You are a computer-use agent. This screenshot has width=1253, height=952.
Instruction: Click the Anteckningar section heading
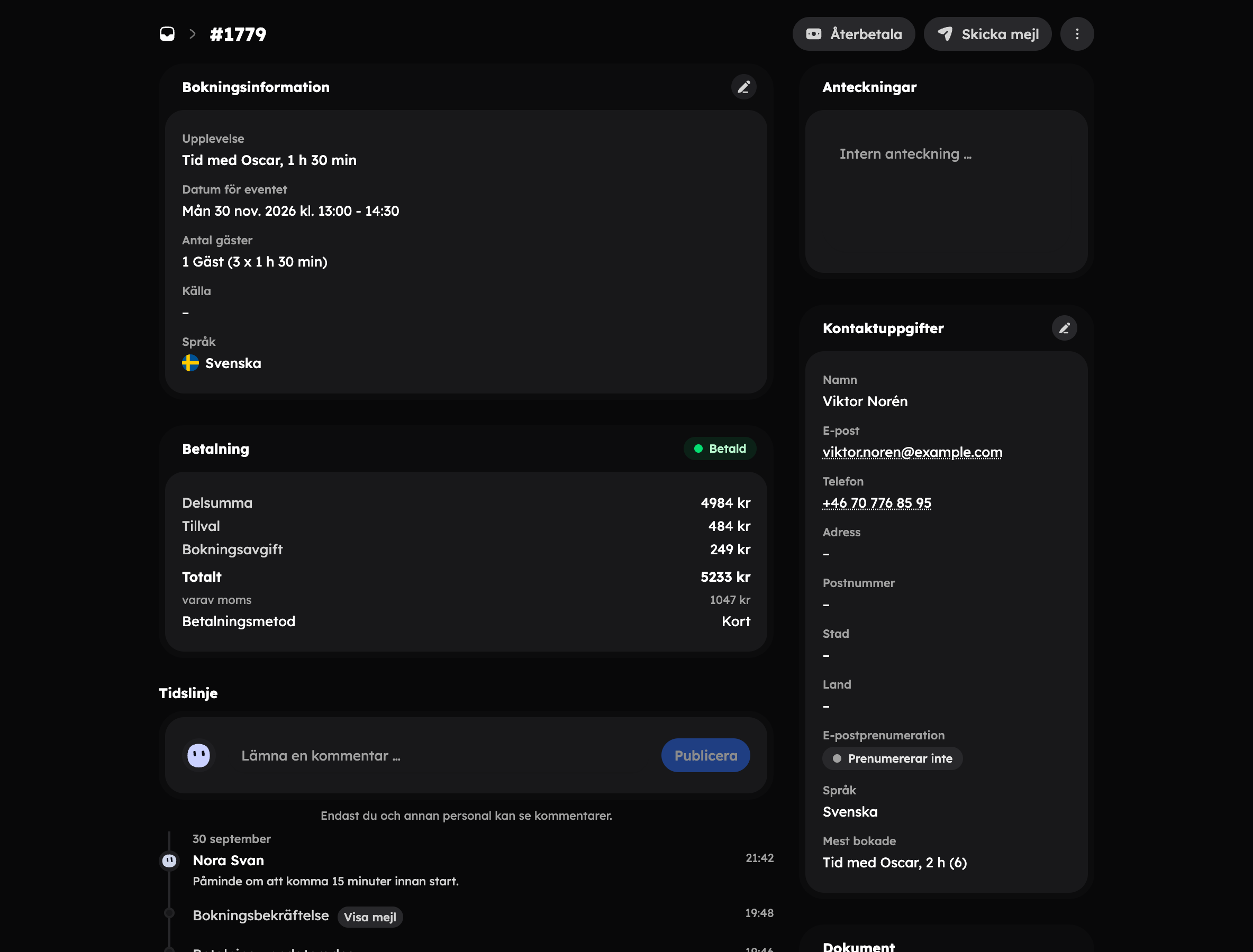click(869, 87)
